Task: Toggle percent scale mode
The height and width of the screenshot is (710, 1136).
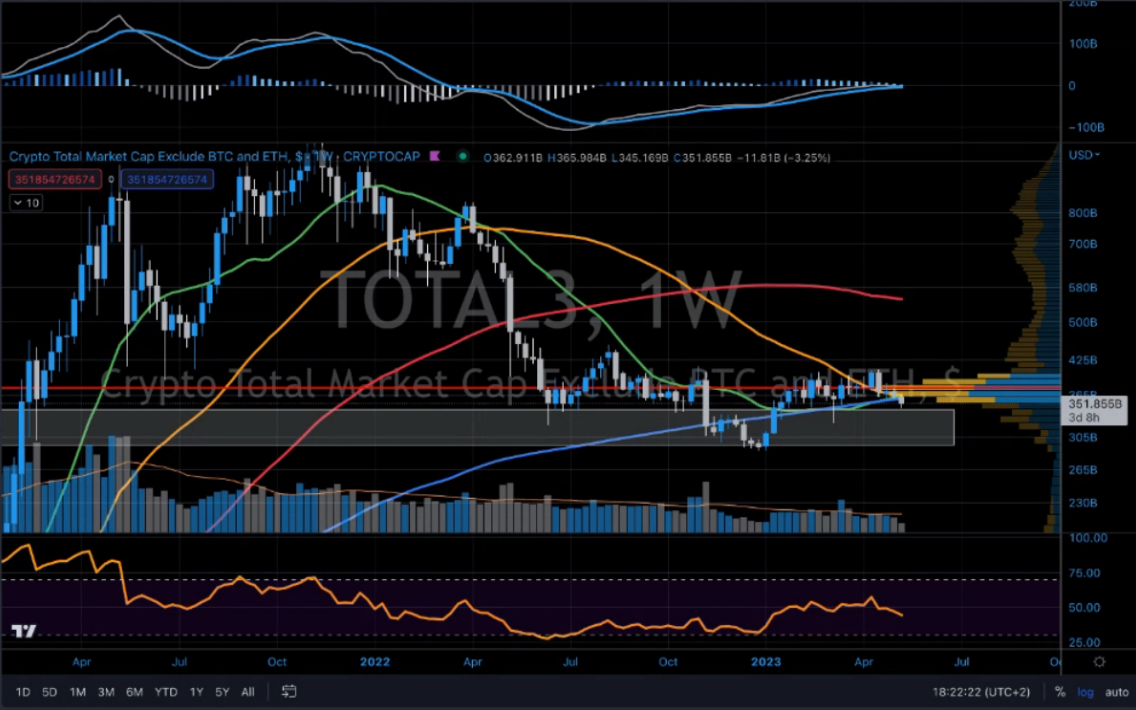Action: point(1060,692)
